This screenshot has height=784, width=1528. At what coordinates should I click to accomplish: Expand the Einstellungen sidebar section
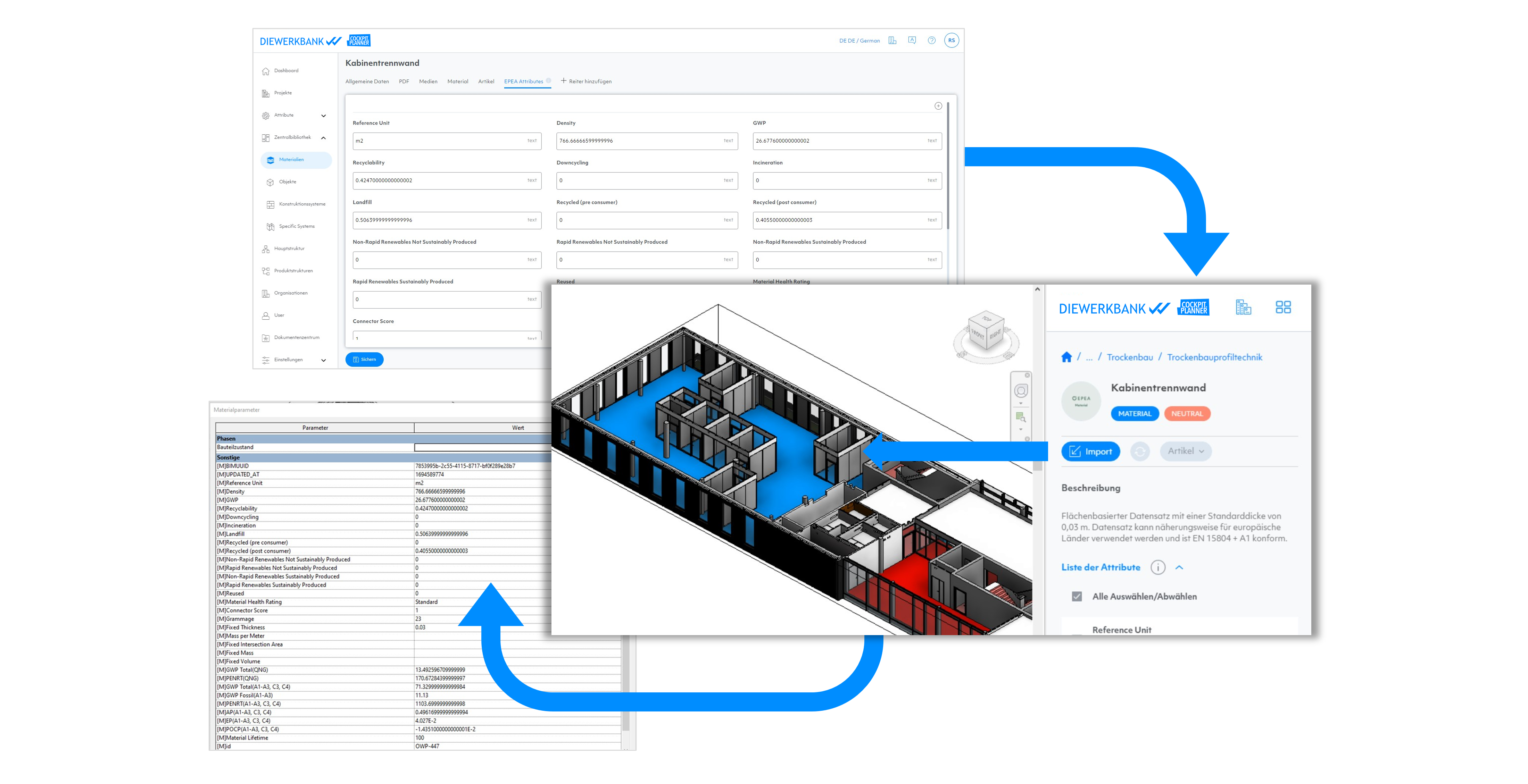coord(323,360)
